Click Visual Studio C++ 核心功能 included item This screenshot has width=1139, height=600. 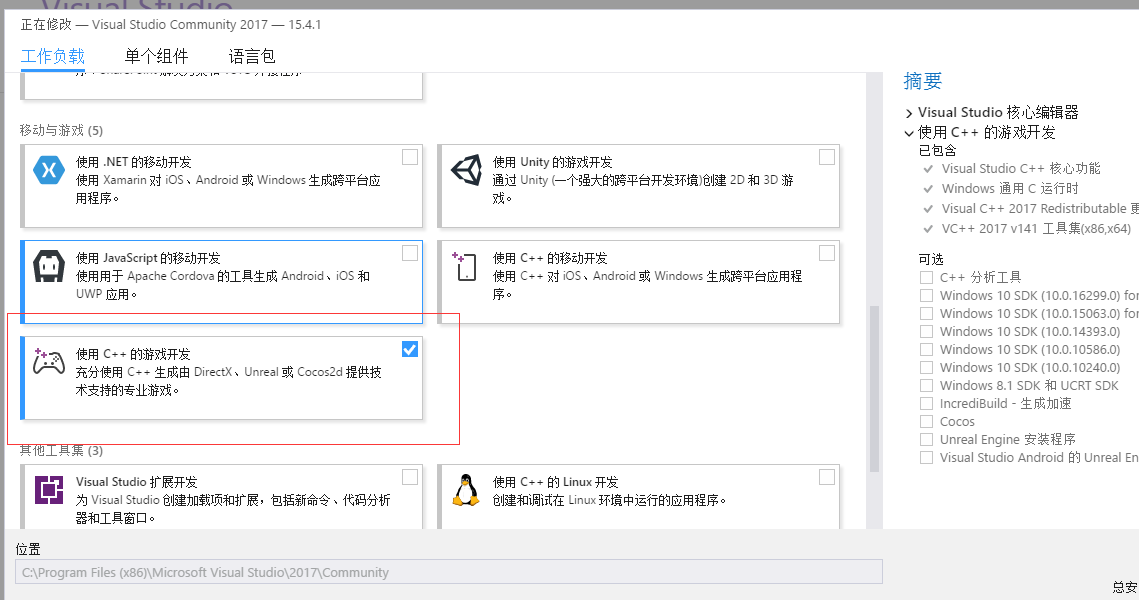(x=1021, y=169)
